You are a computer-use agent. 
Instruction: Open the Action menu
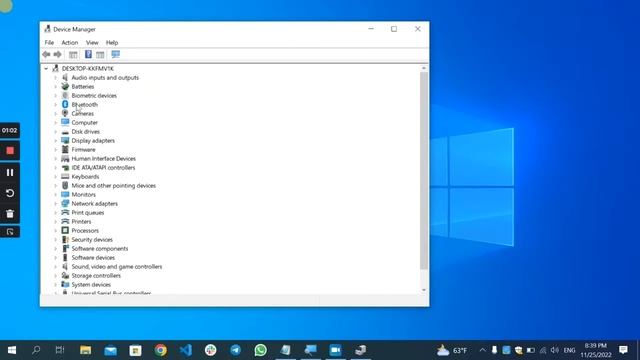pyautogui.click(x=70, y=42)
